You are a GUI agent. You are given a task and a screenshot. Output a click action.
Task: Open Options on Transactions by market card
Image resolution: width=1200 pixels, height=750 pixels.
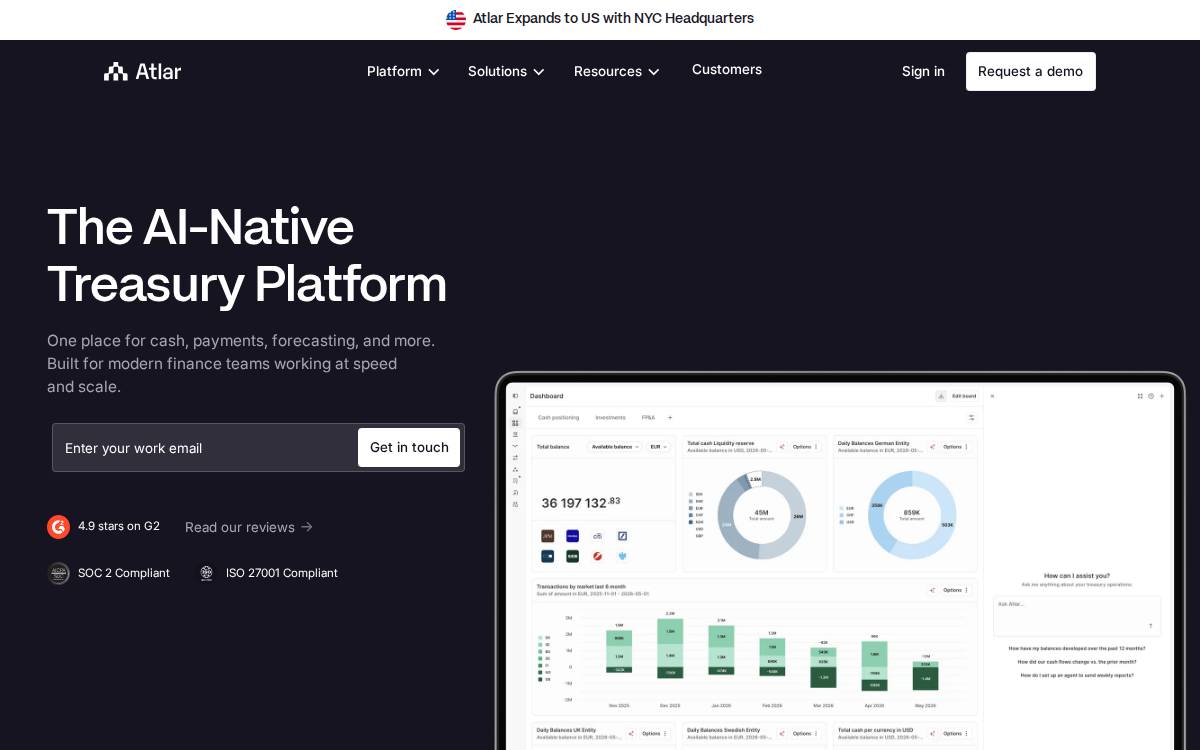click(955, 590)
